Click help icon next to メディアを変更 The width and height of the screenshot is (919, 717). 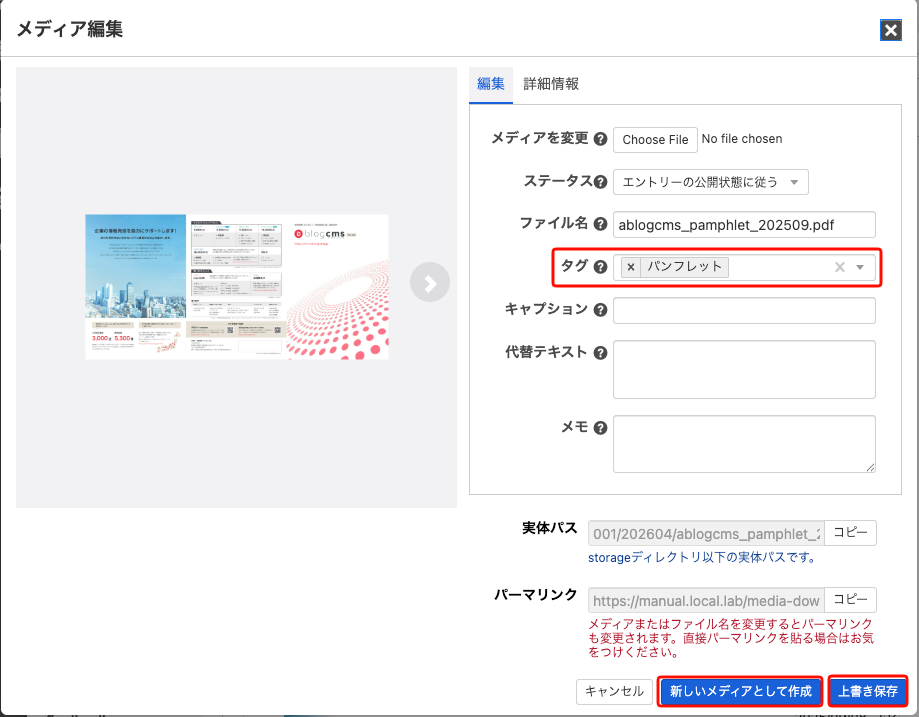pos(600,139)
